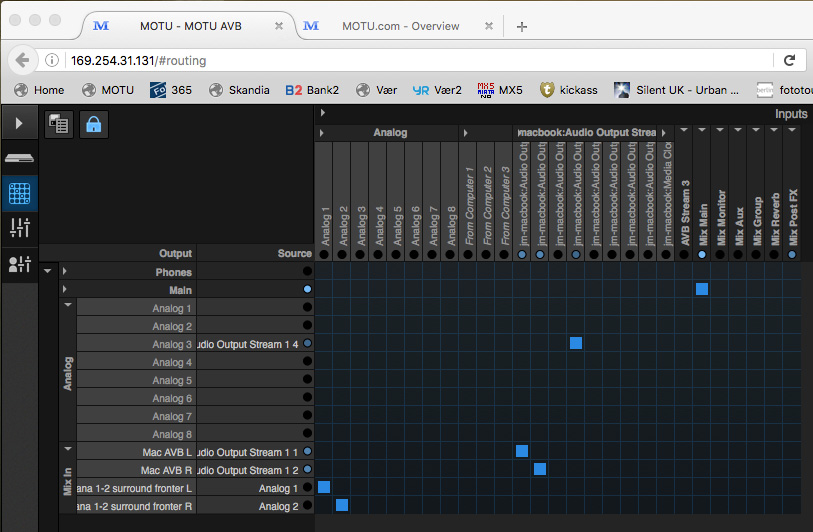This screenshot has height=532, width=813.
Task: Open the kickass bookmark
Action: [x=568, y=90]
